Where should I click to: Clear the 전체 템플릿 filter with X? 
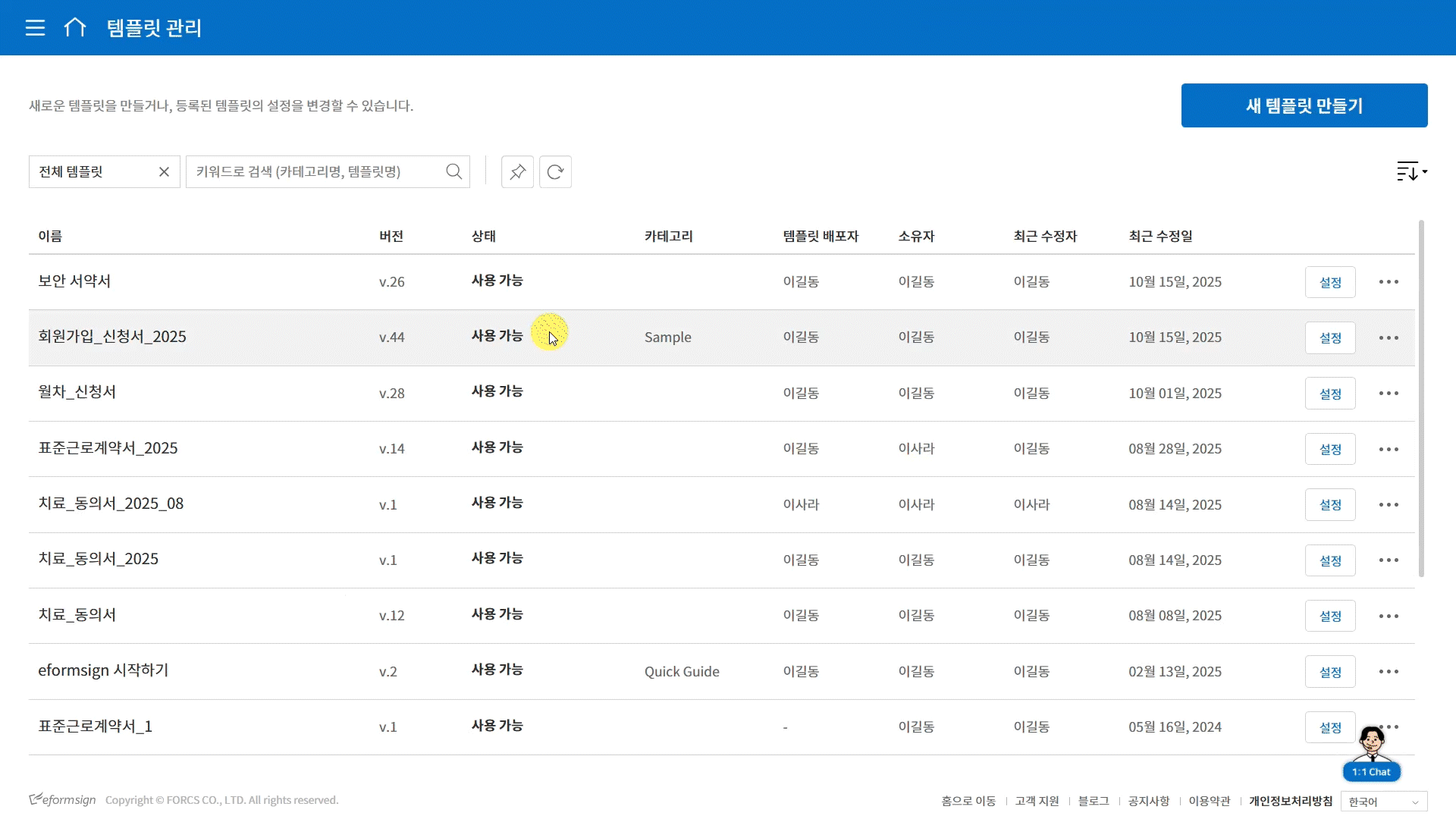[164, 171]
